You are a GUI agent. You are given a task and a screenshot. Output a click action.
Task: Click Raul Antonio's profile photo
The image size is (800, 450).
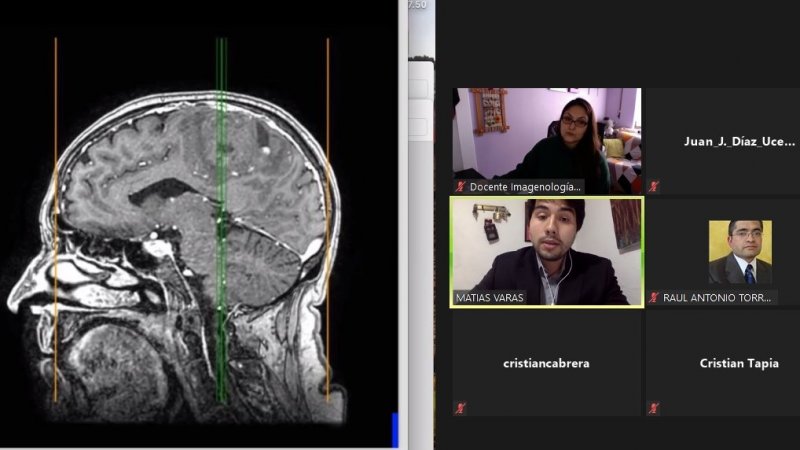coord(740,252)
